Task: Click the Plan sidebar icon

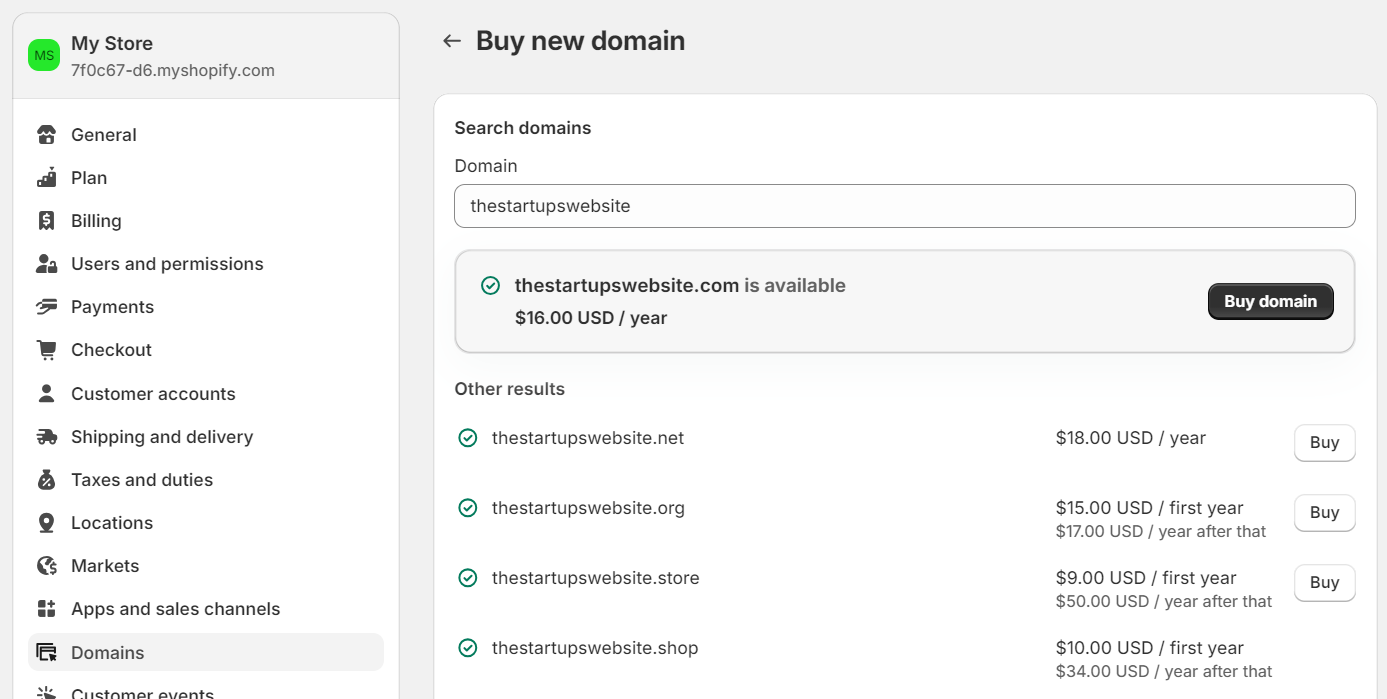Action: 46,177
